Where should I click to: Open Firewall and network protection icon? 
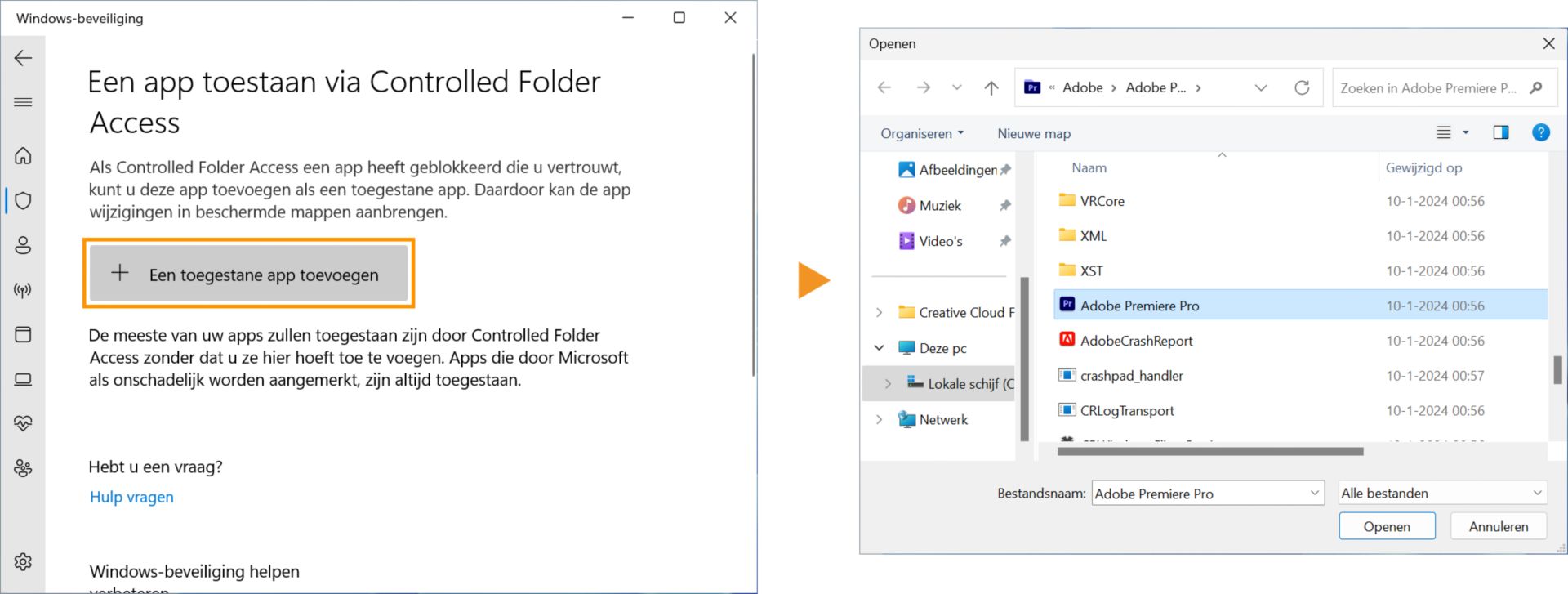[23, 290]
